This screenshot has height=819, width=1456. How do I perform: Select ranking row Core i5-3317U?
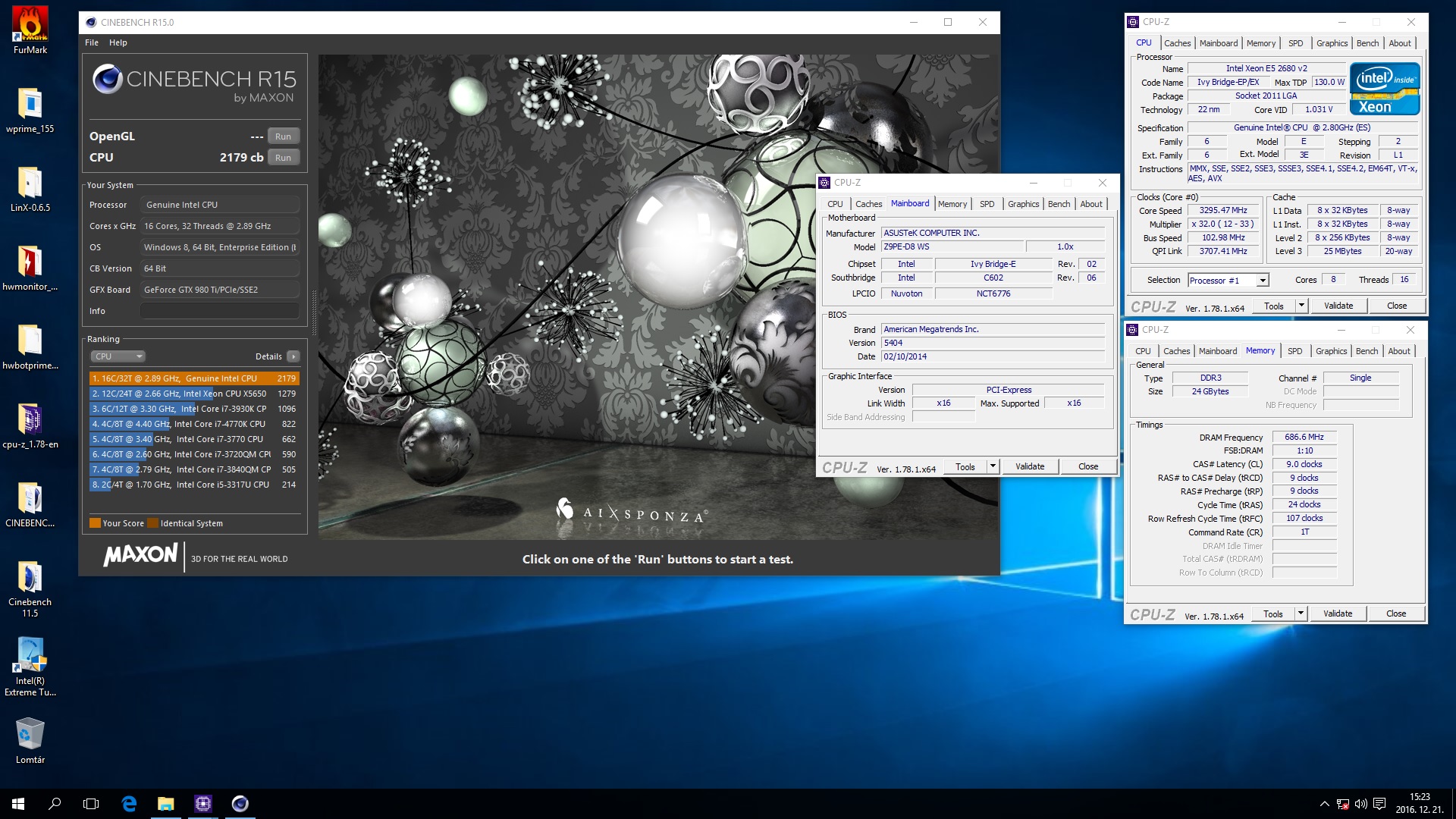pyautogui.click(x=194, y=485)
